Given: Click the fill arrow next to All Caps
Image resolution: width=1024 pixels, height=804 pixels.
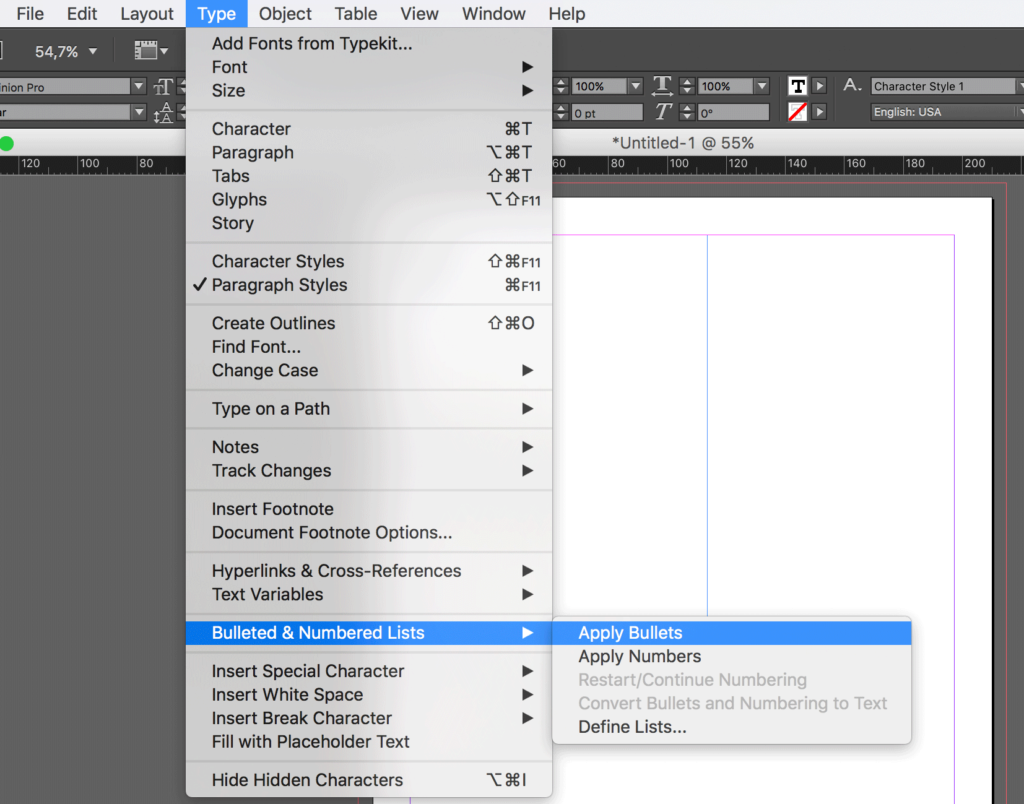Looking at the screenshot, I should [x=818, y=85].
